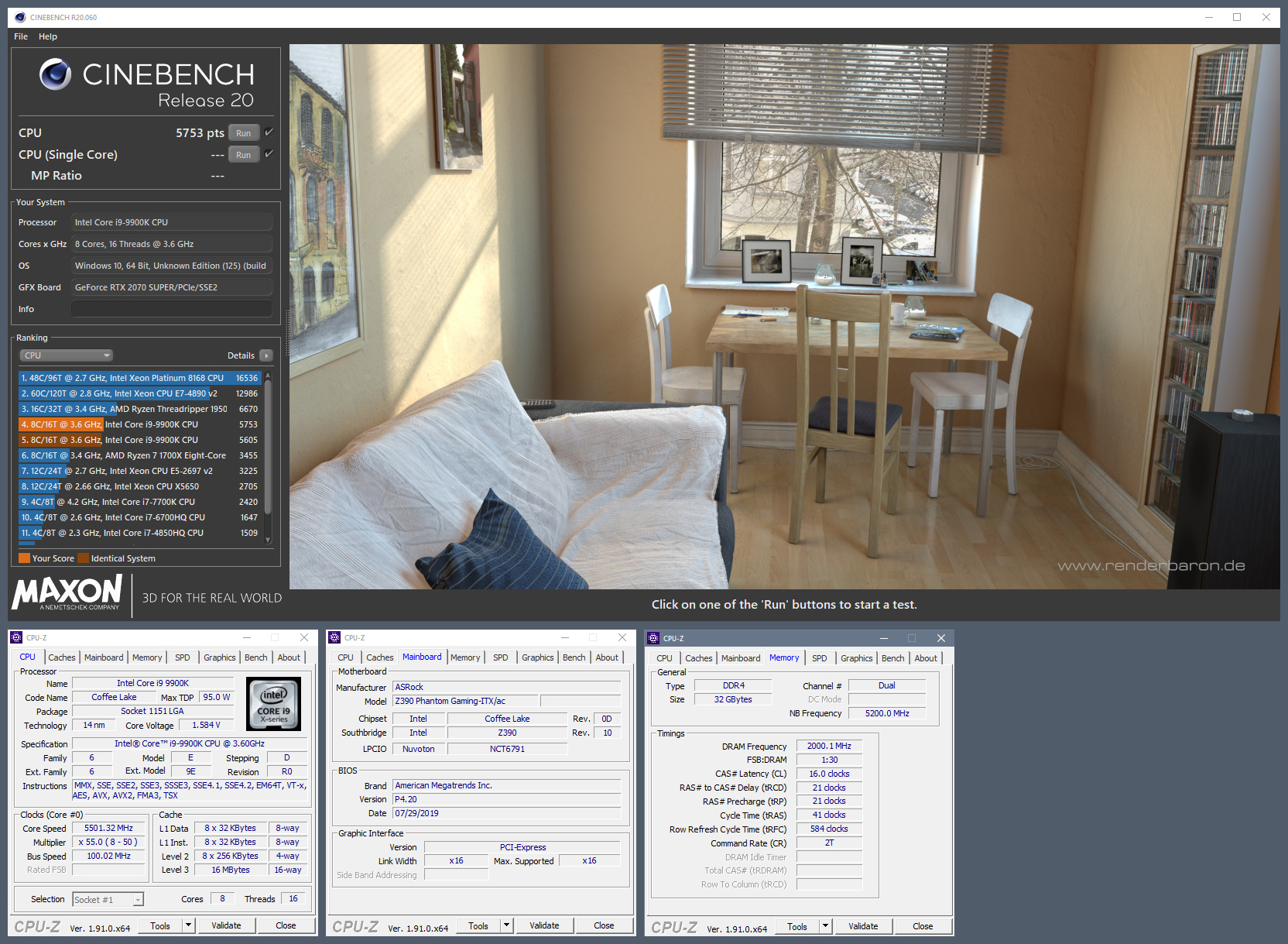The image size is (1288, 944).
Task: Maximize the Cinebench window
Action: click(x=1237, y=17)
